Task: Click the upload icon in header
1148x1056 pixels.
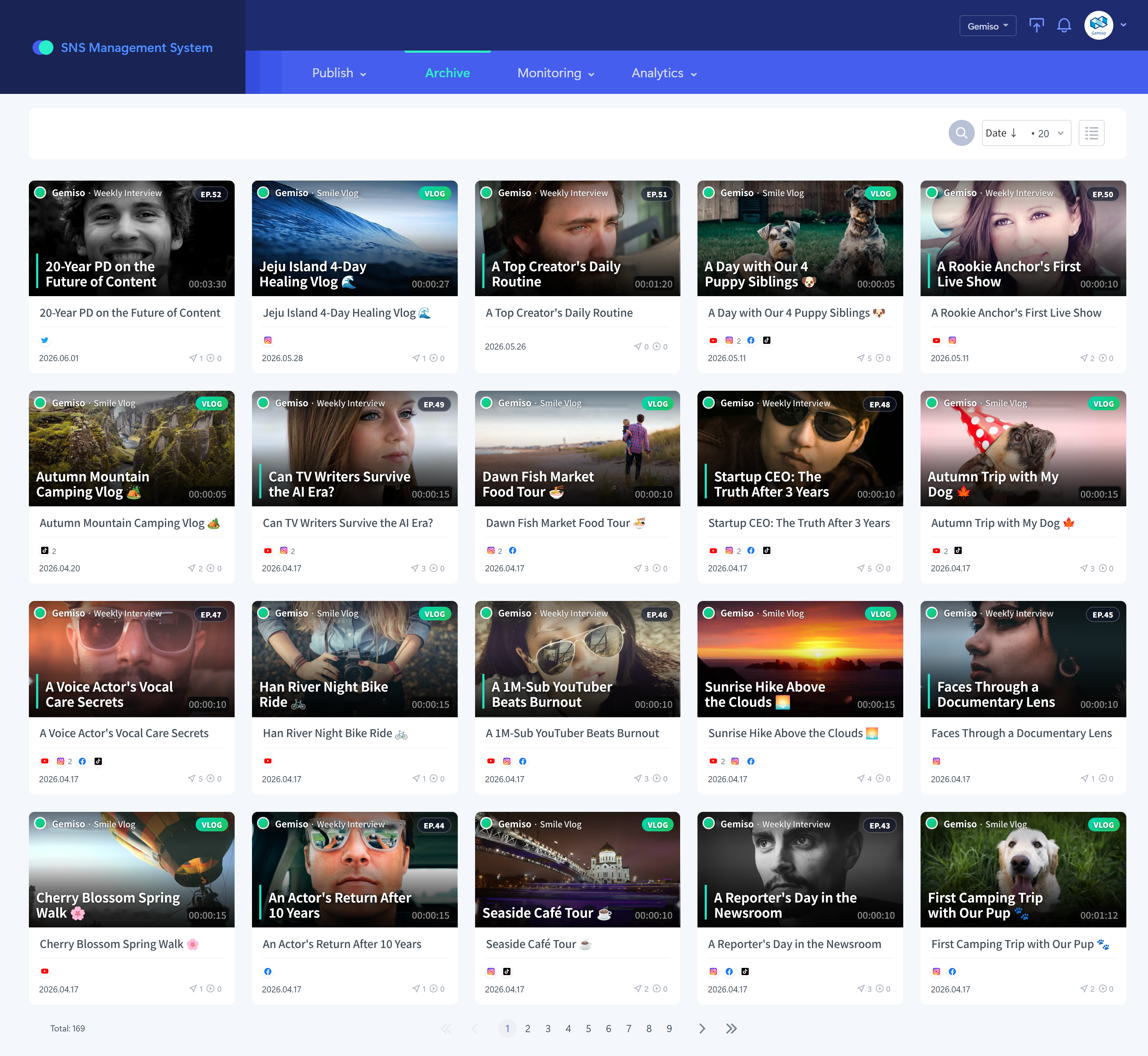Action: [x=1036, y=26]
